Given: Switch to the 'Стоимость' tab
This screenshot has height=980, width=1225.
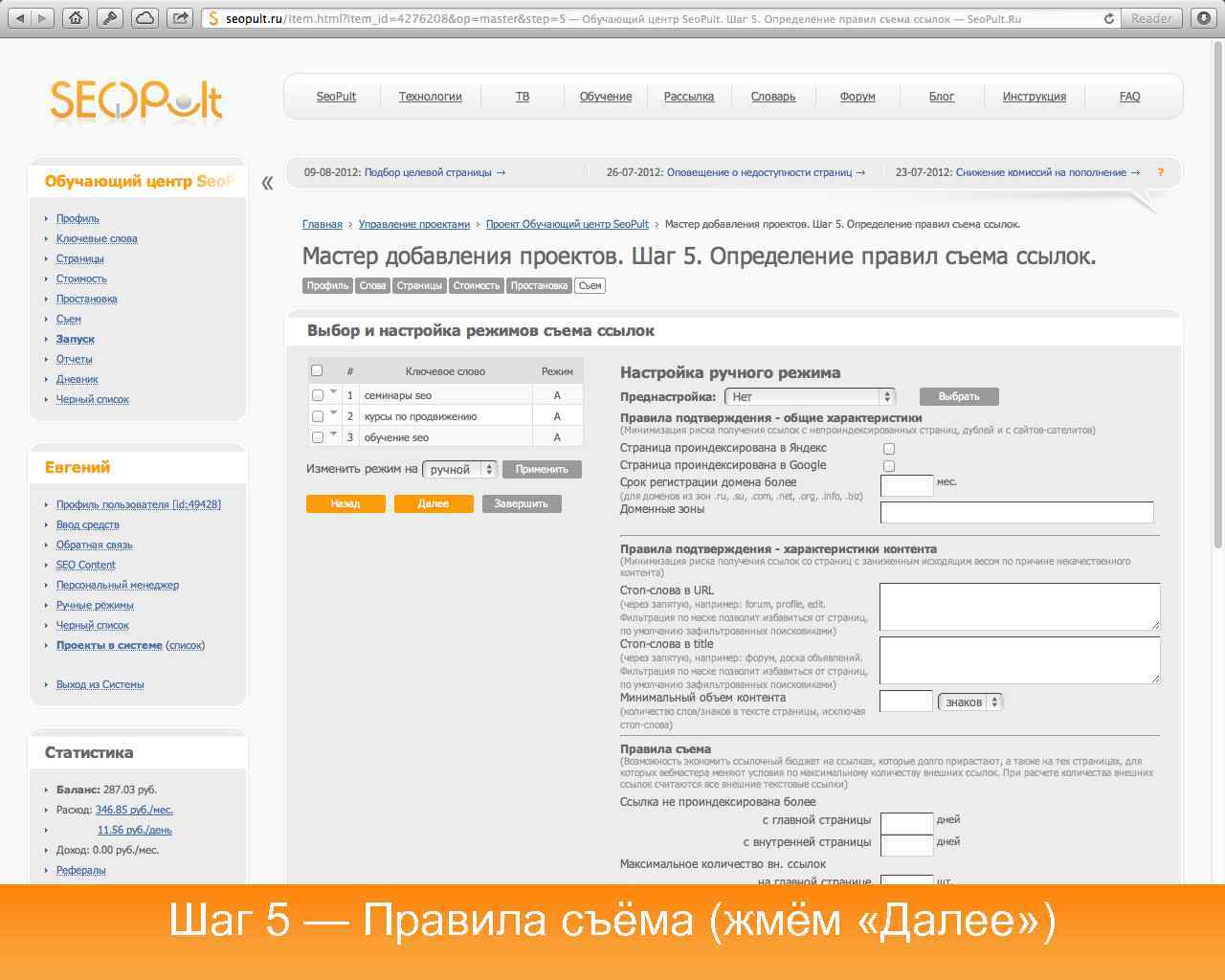Looking at the screenshot, I should coord(477,284).
